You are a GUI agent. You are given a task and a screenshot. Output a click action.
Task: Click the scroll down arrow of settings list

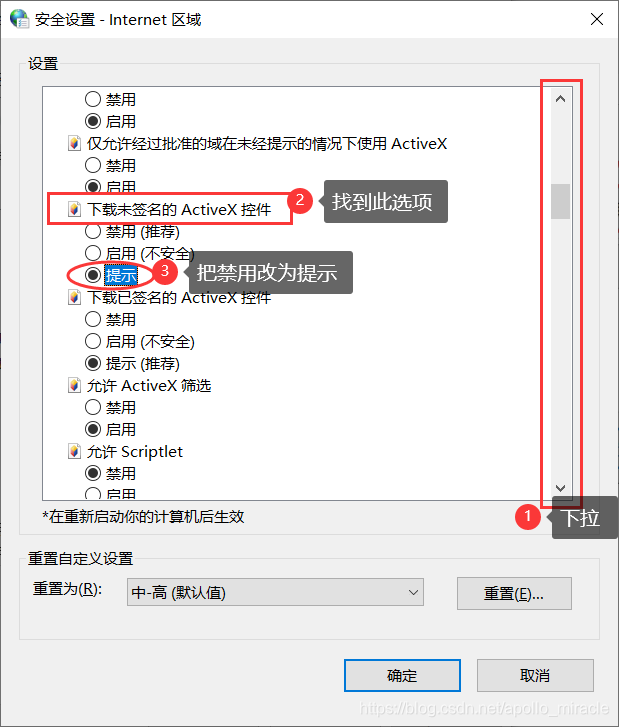point(560,488)
